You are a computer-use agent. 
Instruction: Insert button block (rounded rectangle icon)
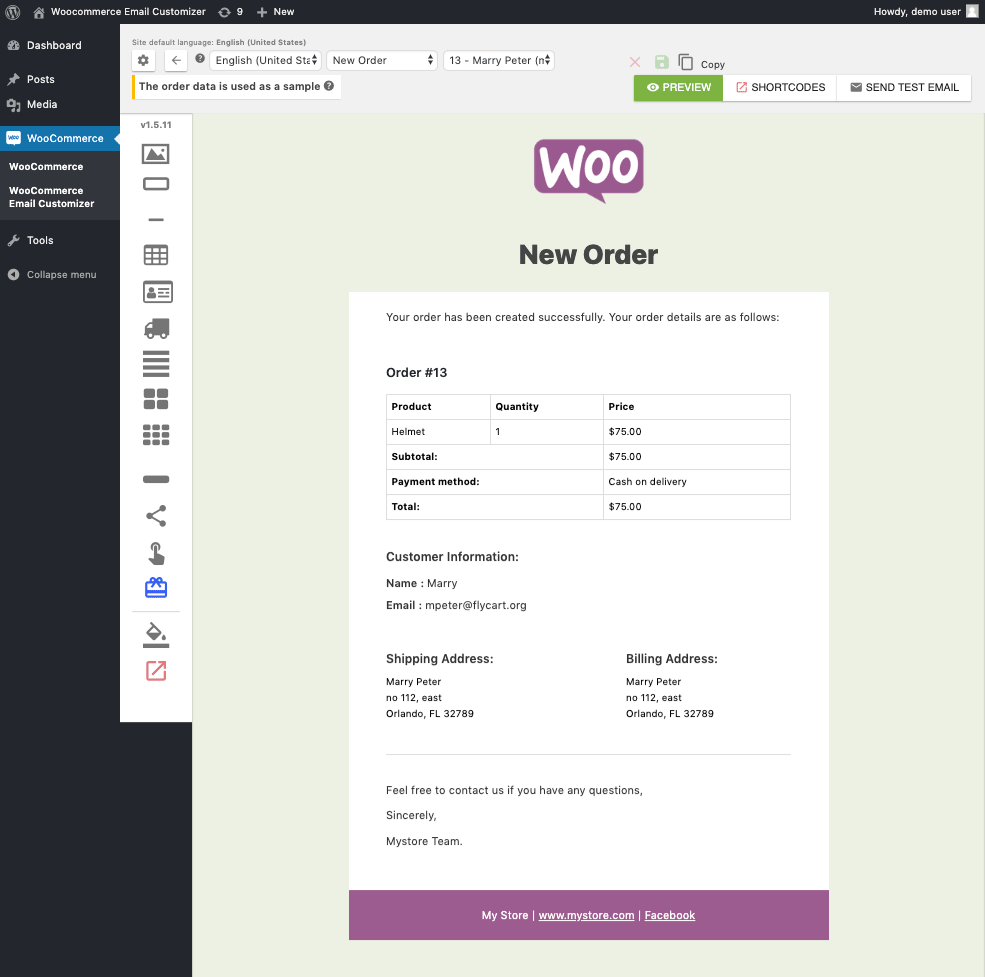coord(155,184)
